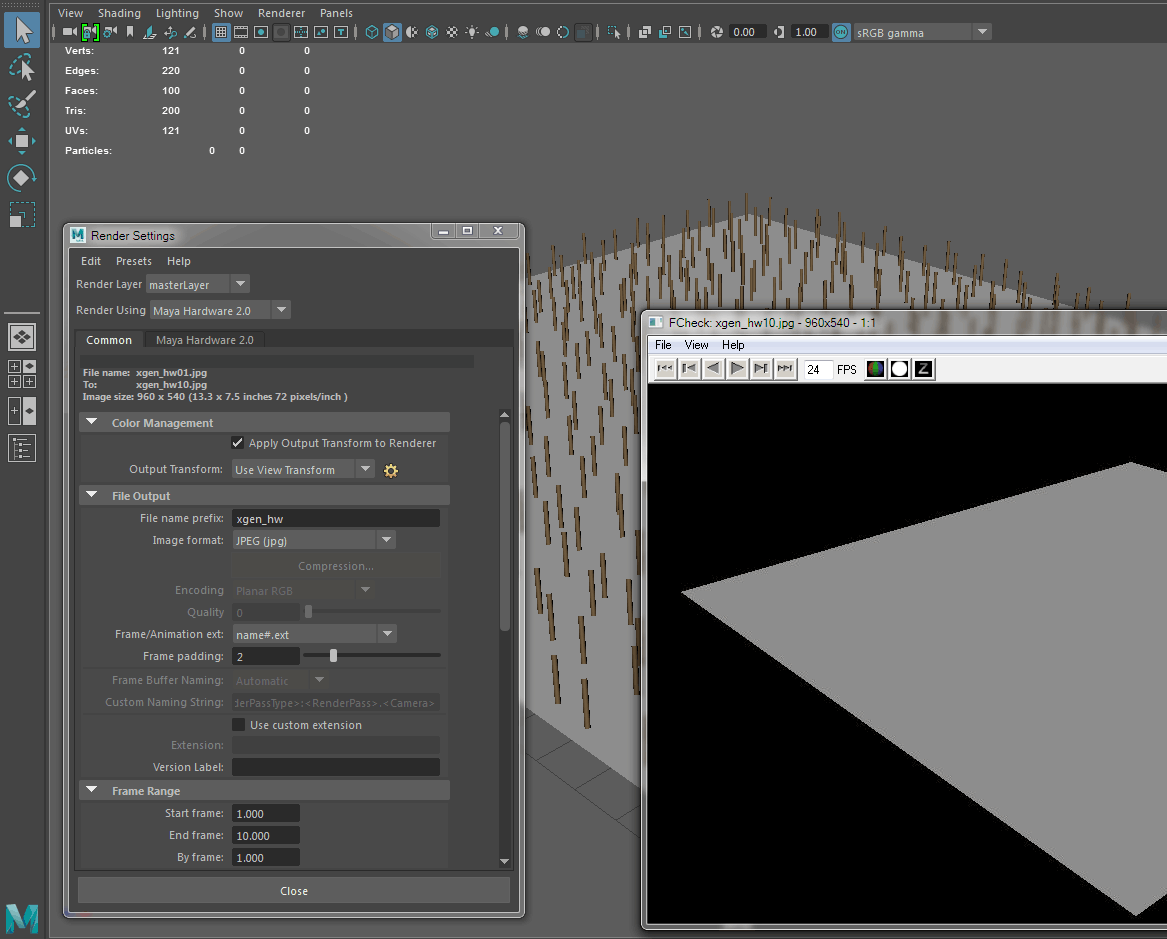Image resolution: width=1167 pixels, height=939 pixels.
Task: Toggle the alpha channel button in FCheck
Action: (899, 368)
